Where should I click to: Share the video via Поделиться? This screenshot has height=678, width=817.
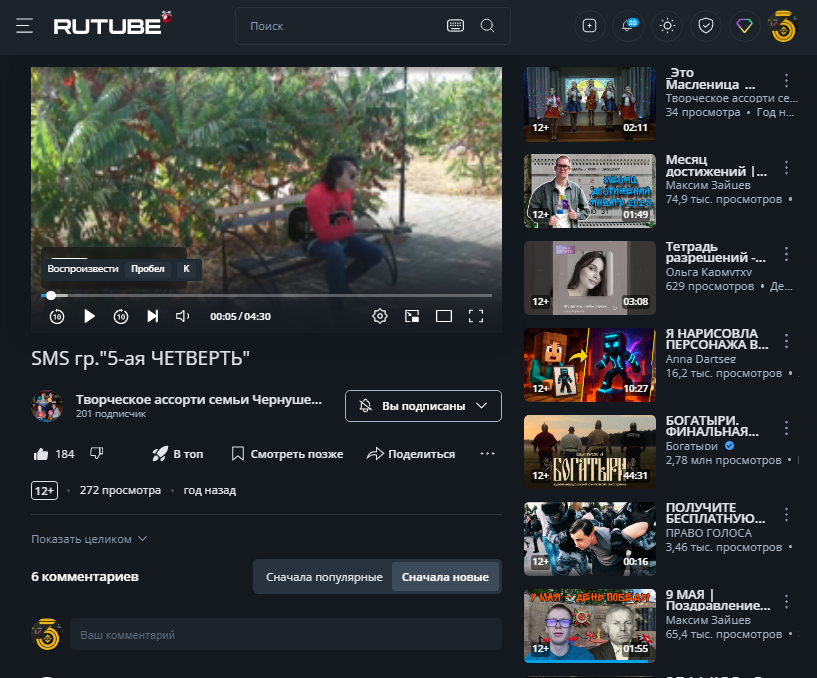411,454
